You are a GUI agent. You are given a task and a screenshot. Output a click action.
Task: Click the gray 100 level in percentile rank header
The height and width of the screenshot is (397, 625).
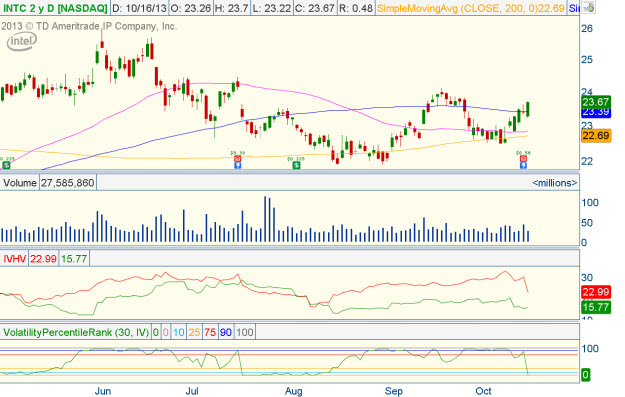point(244,332)
